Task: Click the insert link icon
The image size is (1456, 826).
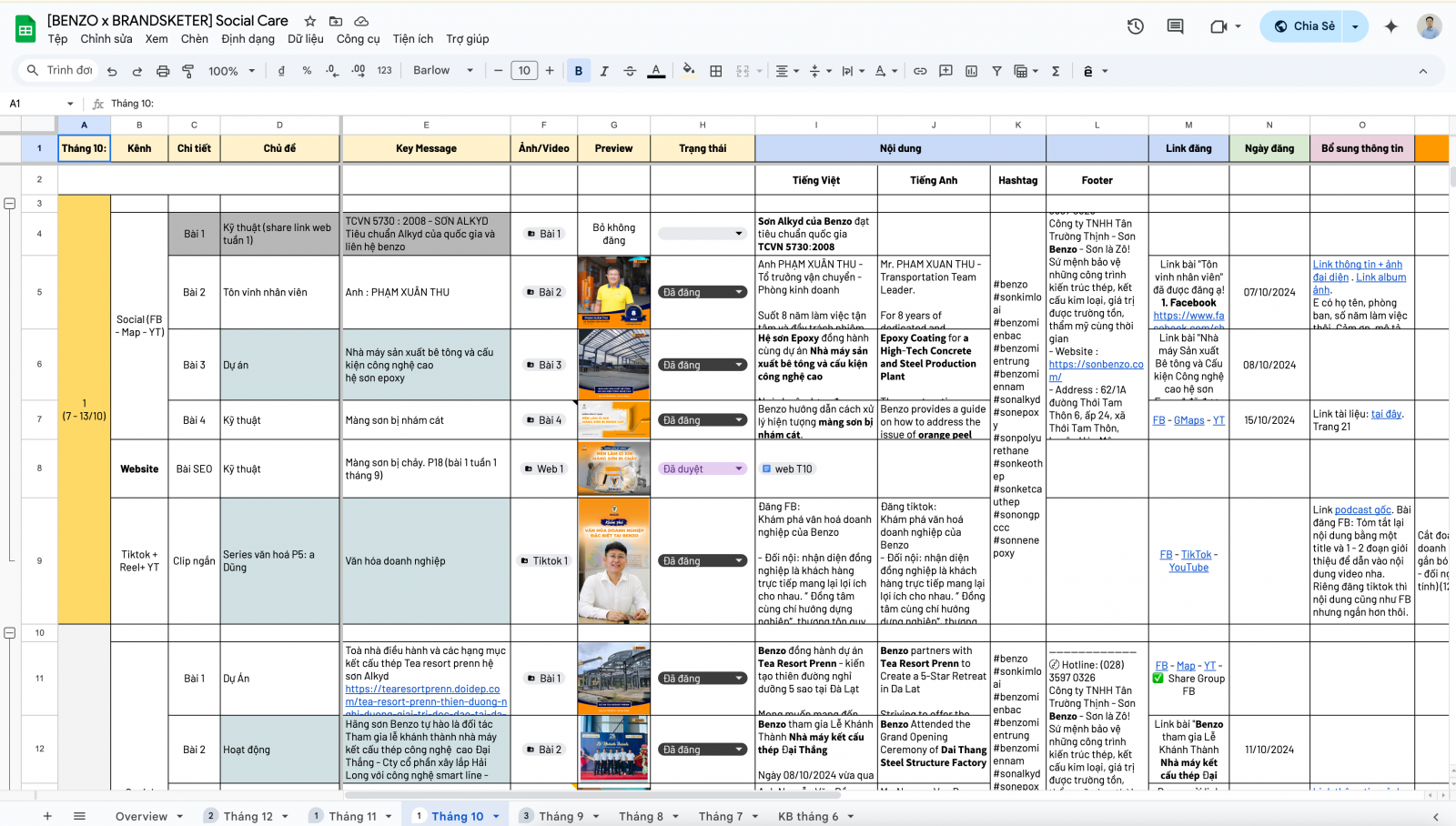Action: pyautogui.click(x=920, y=71)
